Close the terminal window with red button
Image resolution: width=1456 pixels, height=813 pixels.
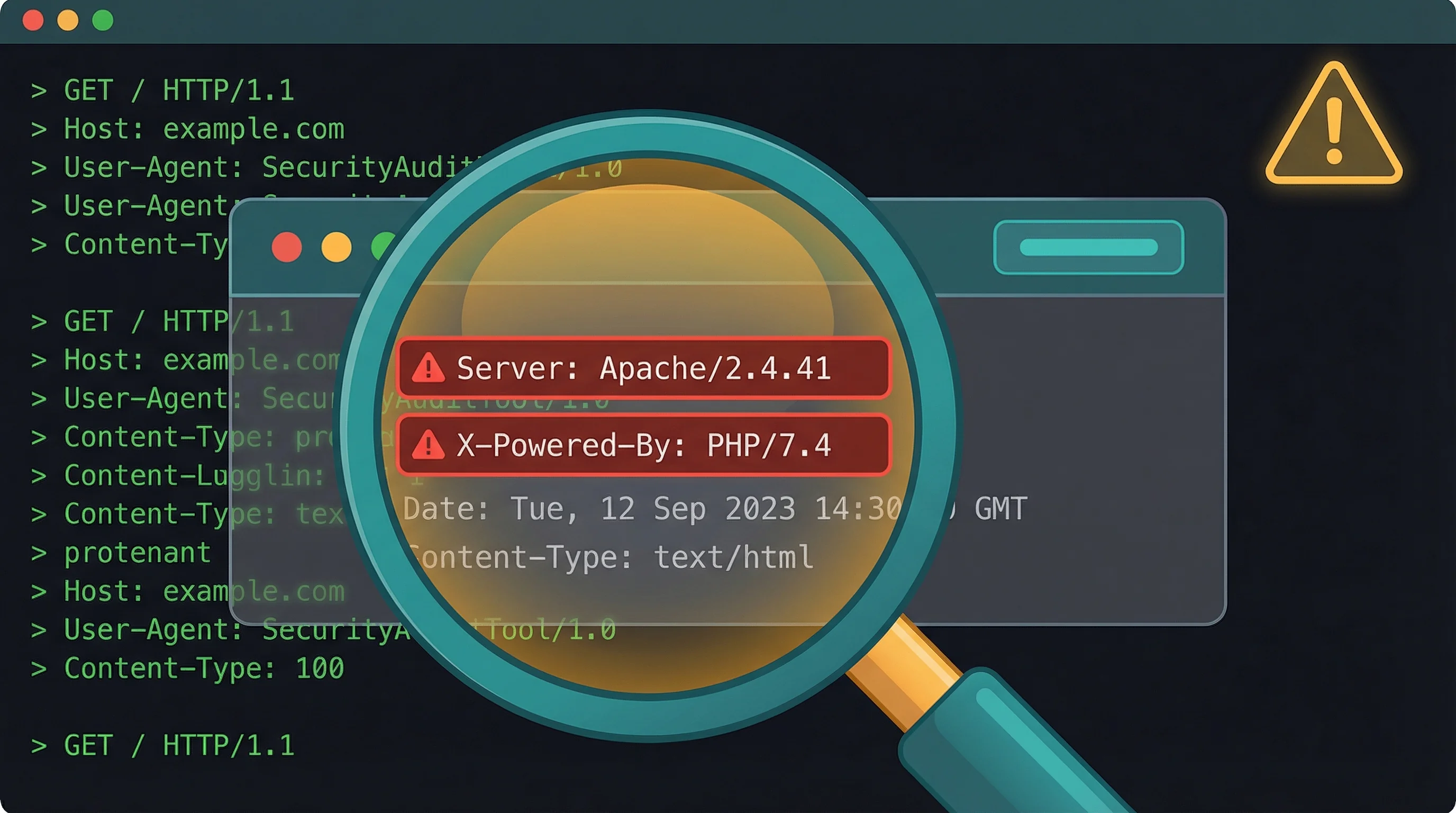tap(33, 20)
